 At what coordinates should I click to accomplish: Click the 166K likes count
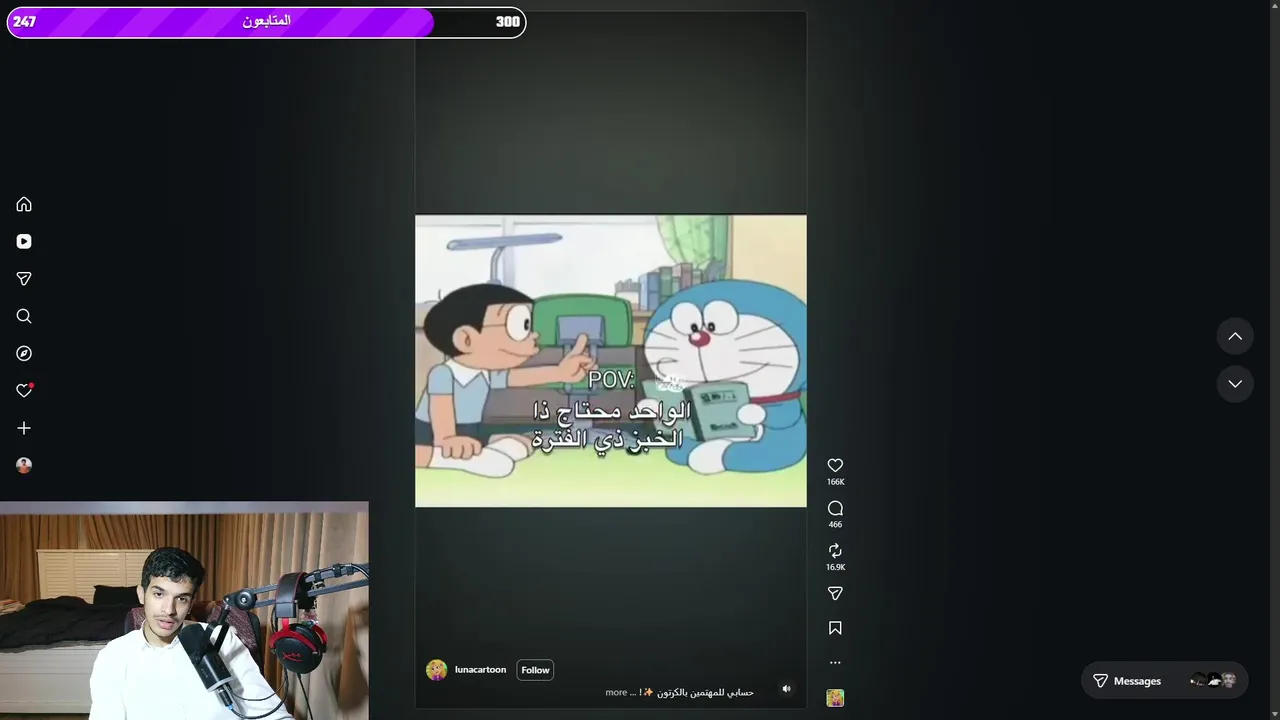[835, 482]
